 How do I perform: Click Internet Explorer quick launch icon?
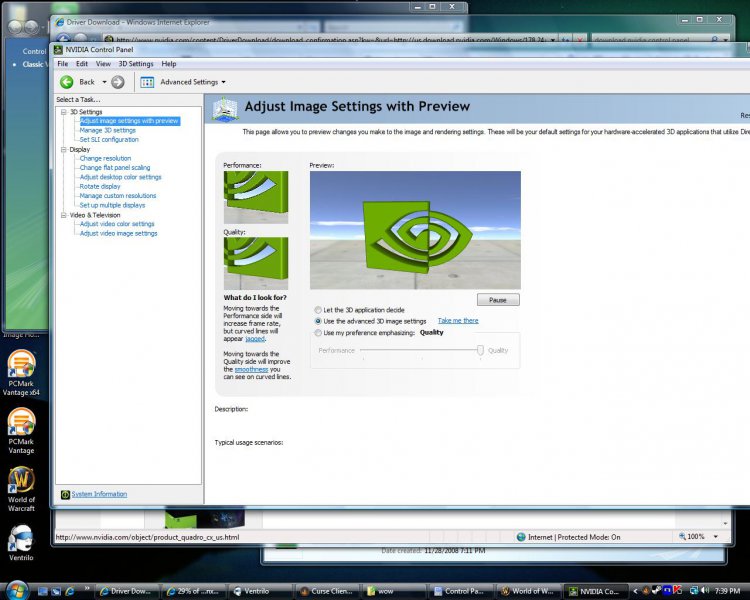(x=70, y=591)
